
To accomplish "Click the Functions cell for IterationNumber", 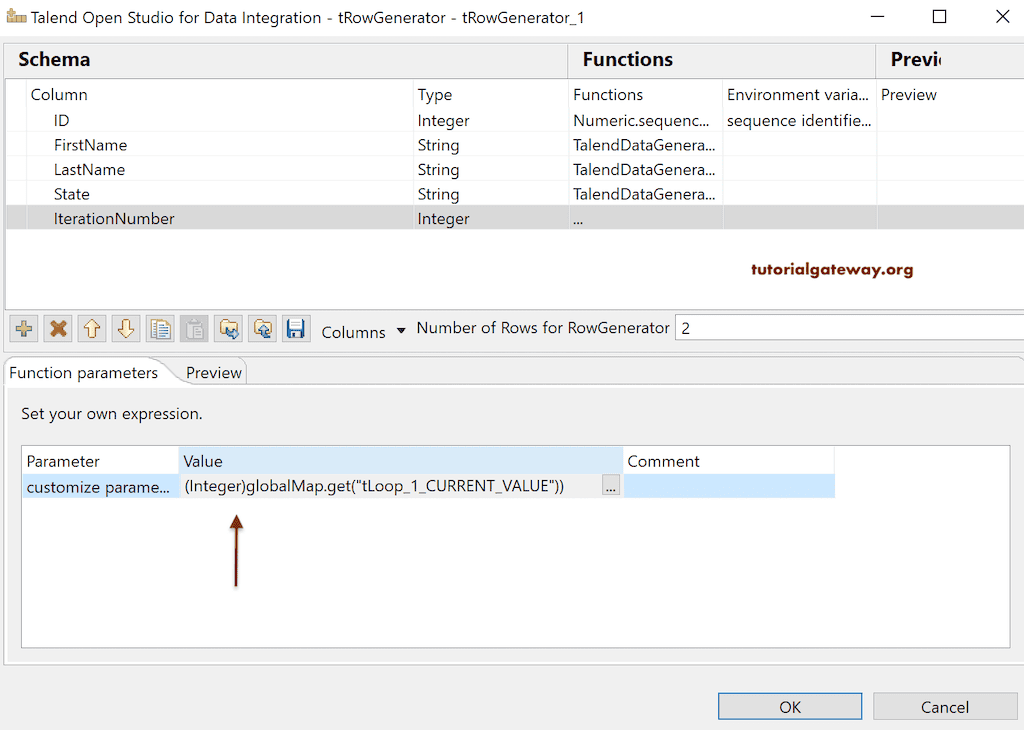I will 644,219.
